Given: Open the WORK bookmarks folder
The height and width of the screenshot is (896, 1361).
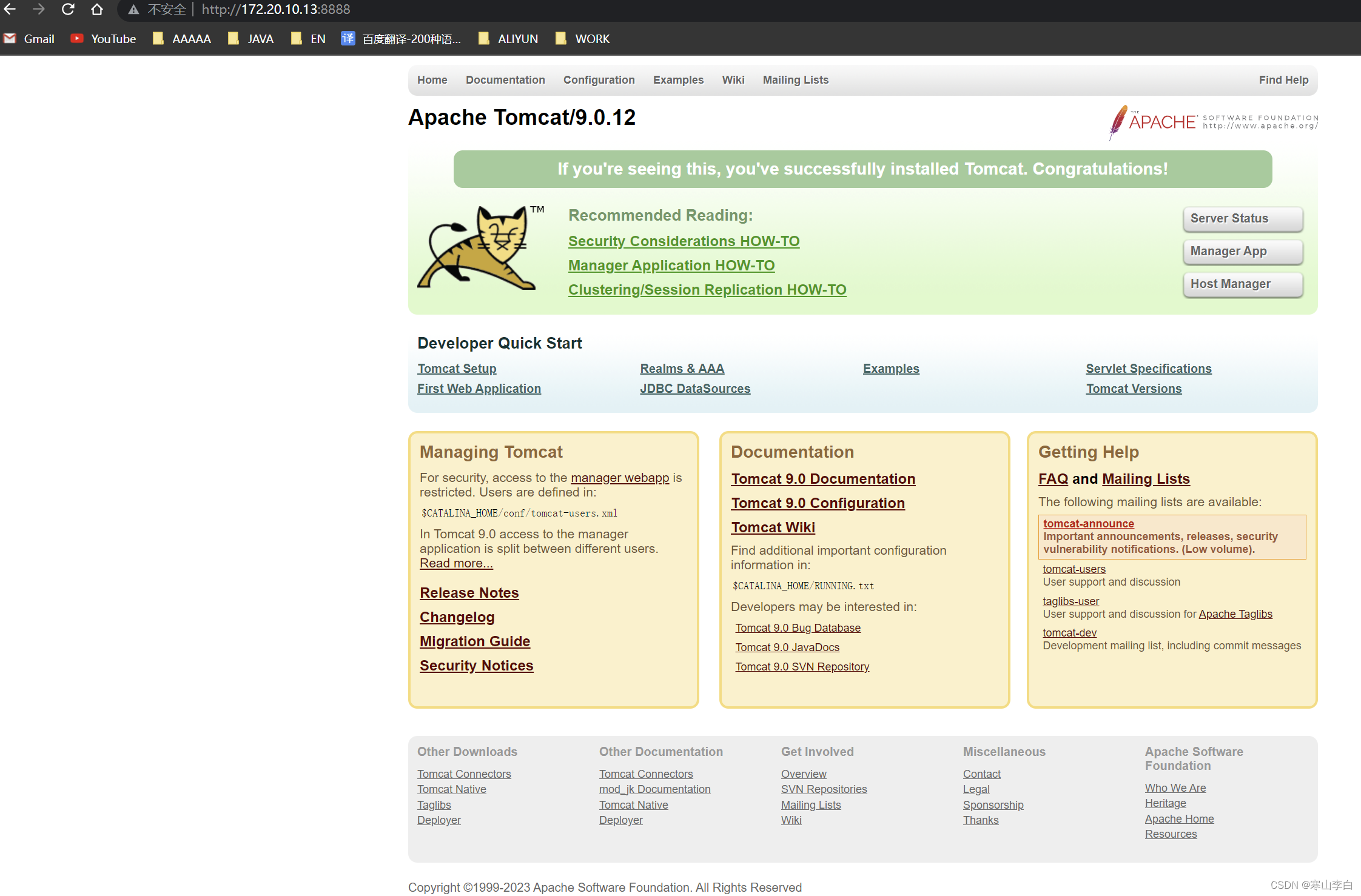Looking at the screenshot, I should (x=582, y=39).
